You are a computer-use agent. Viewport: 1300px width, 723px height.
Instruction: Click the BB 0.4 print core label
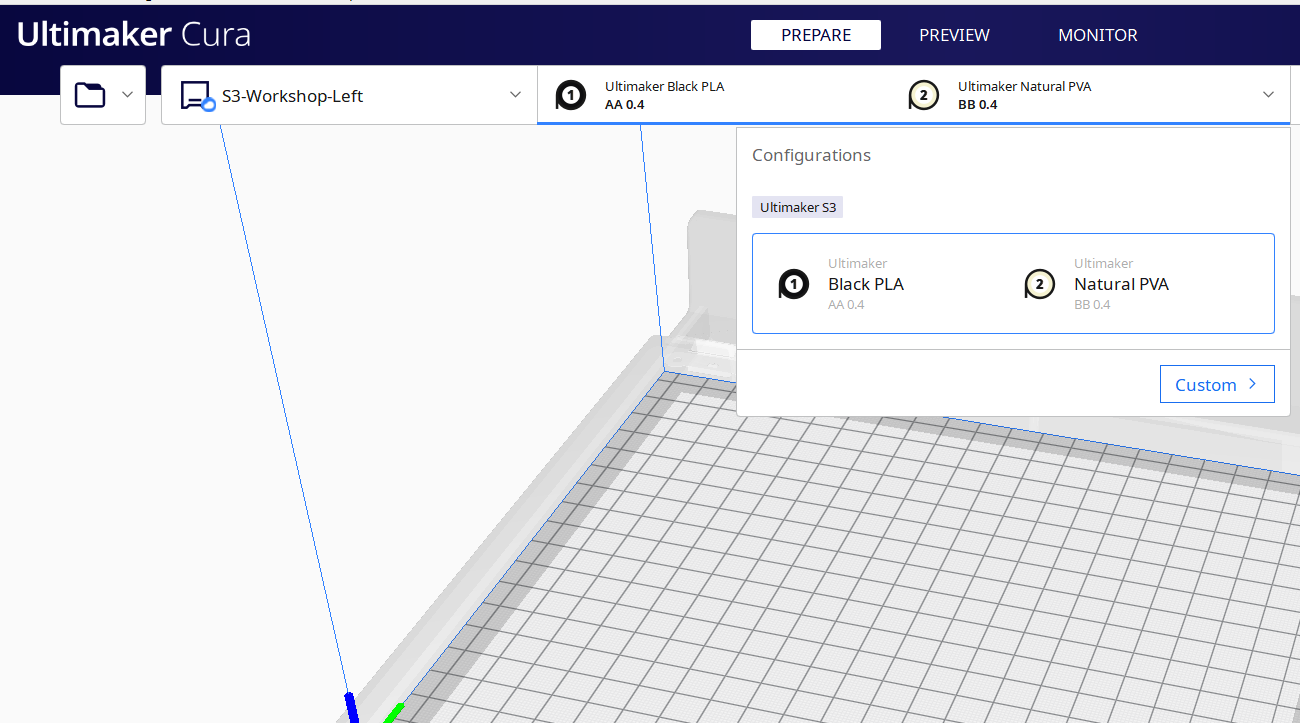[x=1092, y=304]
